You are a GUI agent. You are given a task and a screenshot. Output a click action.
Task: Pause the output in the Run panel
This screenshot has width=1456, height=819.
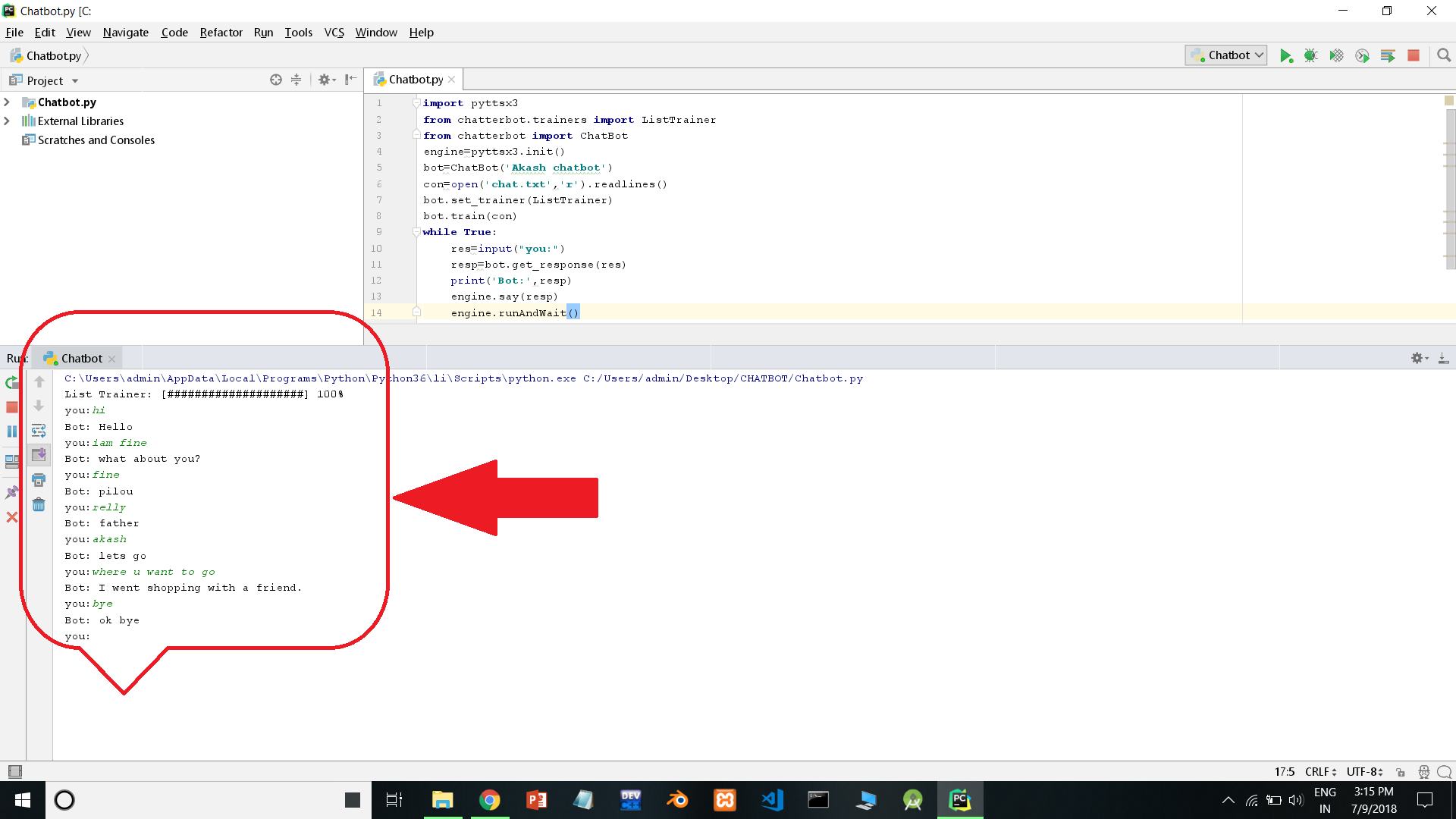point(11,431)
